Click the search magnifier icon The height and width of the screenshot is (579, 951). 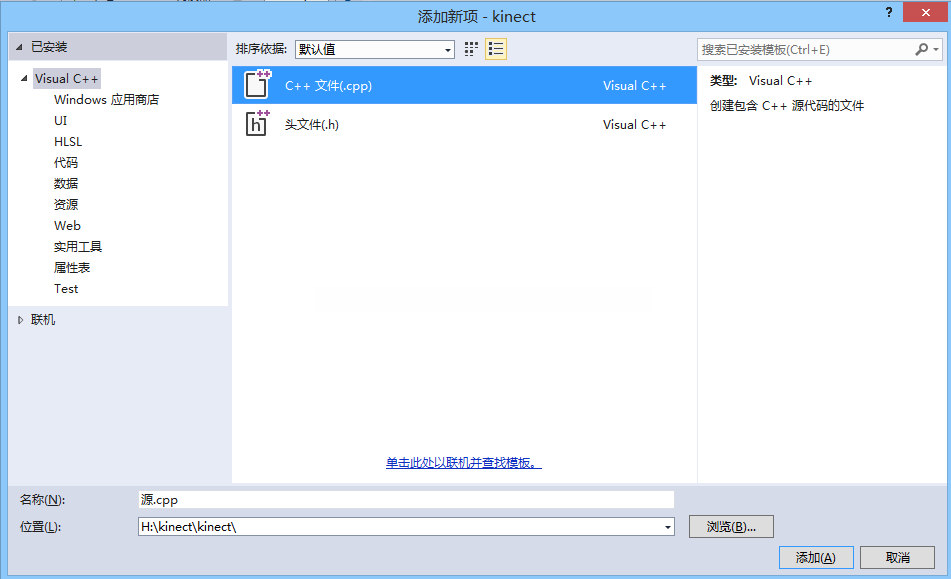click(921, 49)
